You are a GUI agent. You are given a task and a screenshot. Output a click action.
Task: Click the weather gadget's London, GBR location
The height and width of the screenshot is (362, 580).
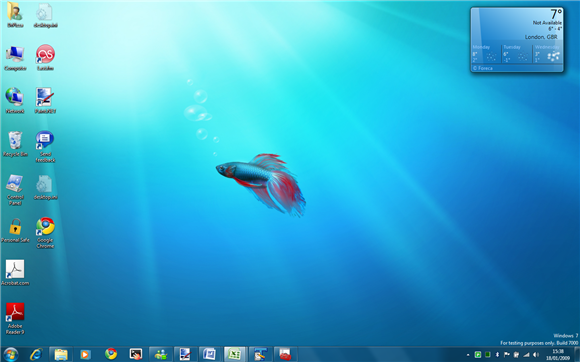[x=541, y=37]
